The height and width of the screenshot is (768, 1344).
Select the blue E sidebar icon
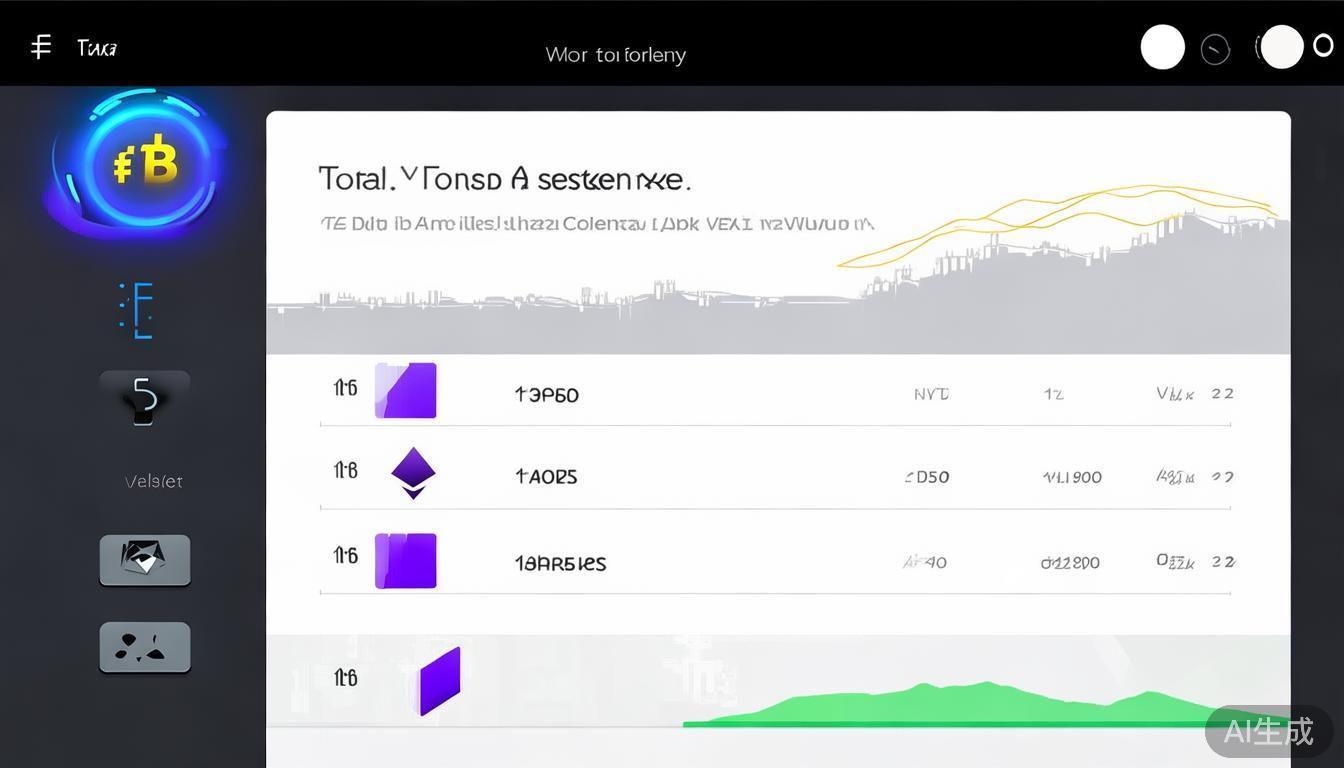(137, 309)
